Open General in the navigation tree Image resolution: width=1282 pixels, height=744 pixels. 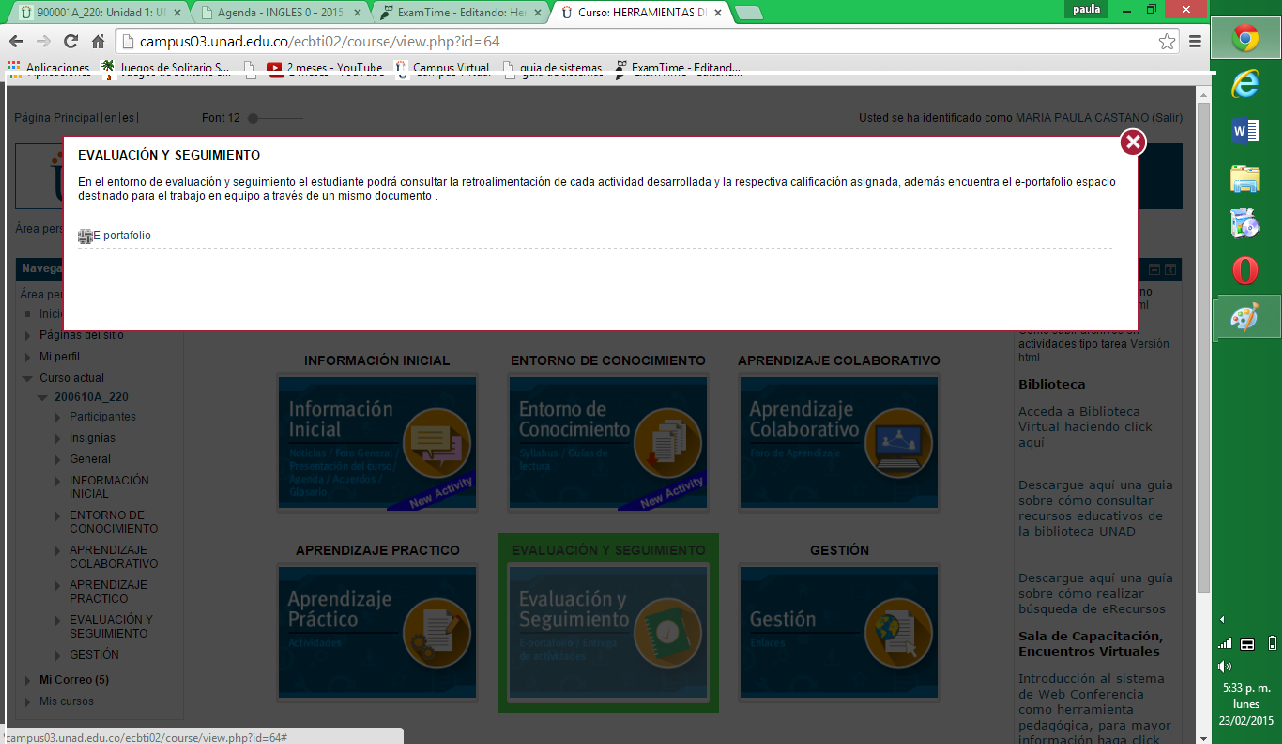click(x=90, y=459)
